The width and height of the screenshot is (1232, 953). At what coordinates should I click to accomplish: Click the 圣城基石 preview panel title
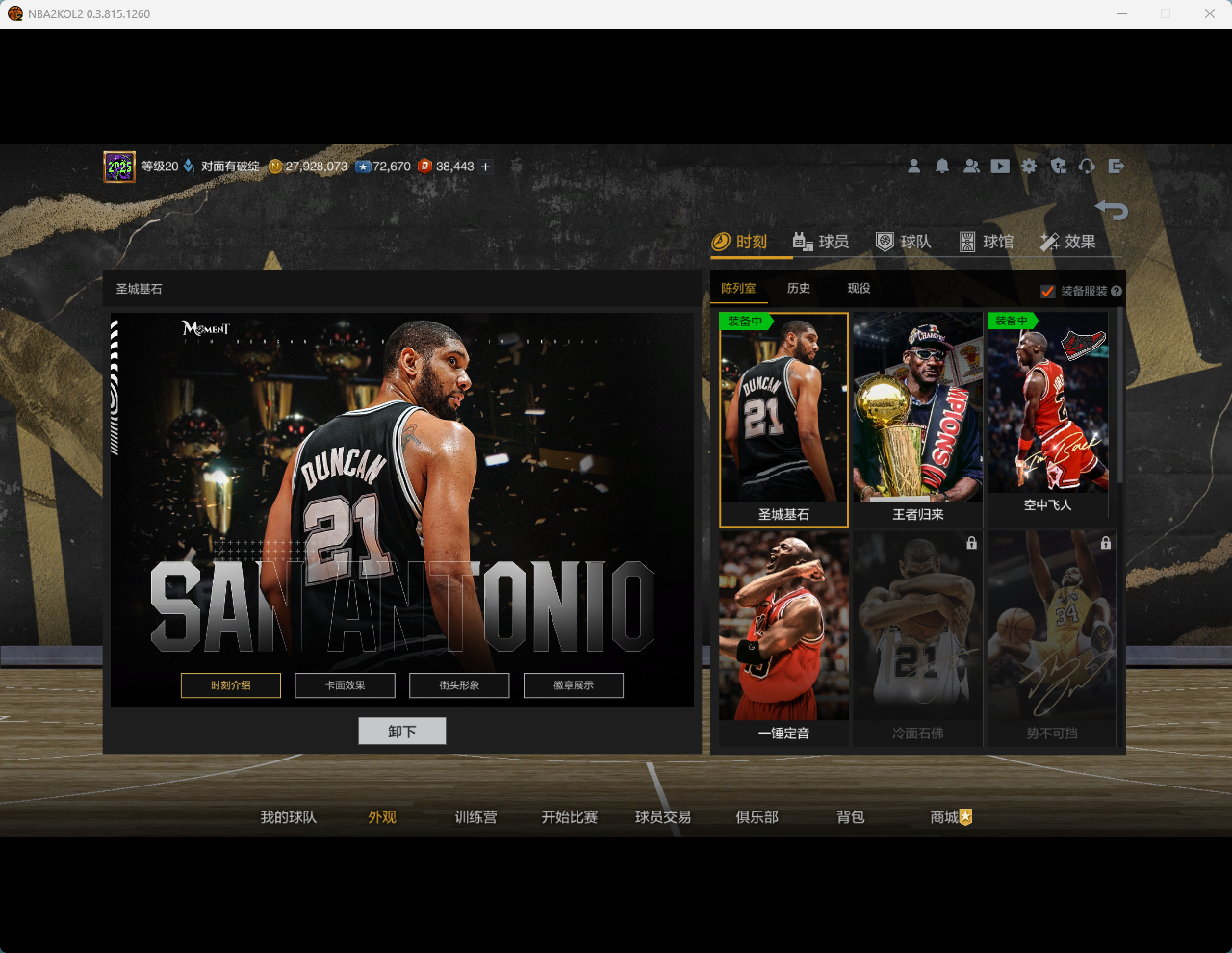140,289
